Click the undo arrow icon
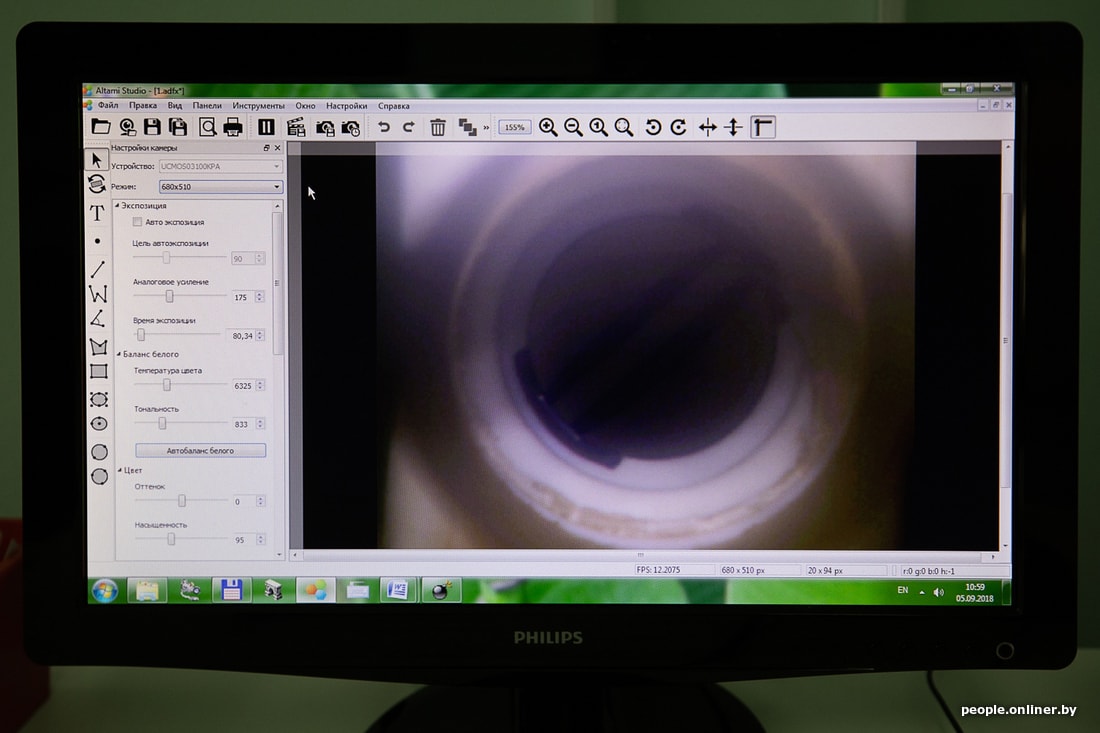 (383, 127)
